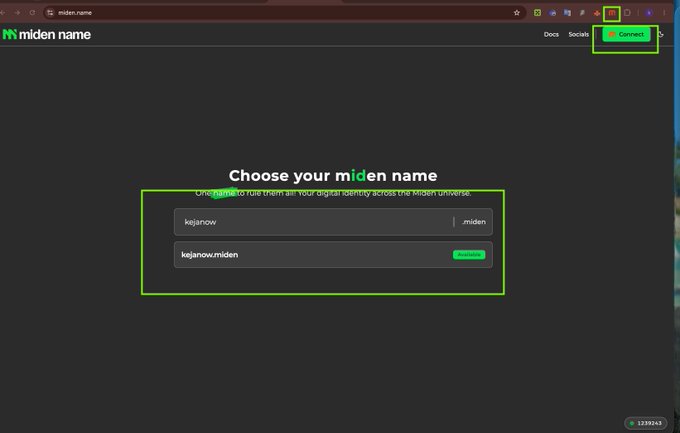Toggle the dark mode moon icon
This screenshot has width=680, height=433.
click(x=660, y=34)
